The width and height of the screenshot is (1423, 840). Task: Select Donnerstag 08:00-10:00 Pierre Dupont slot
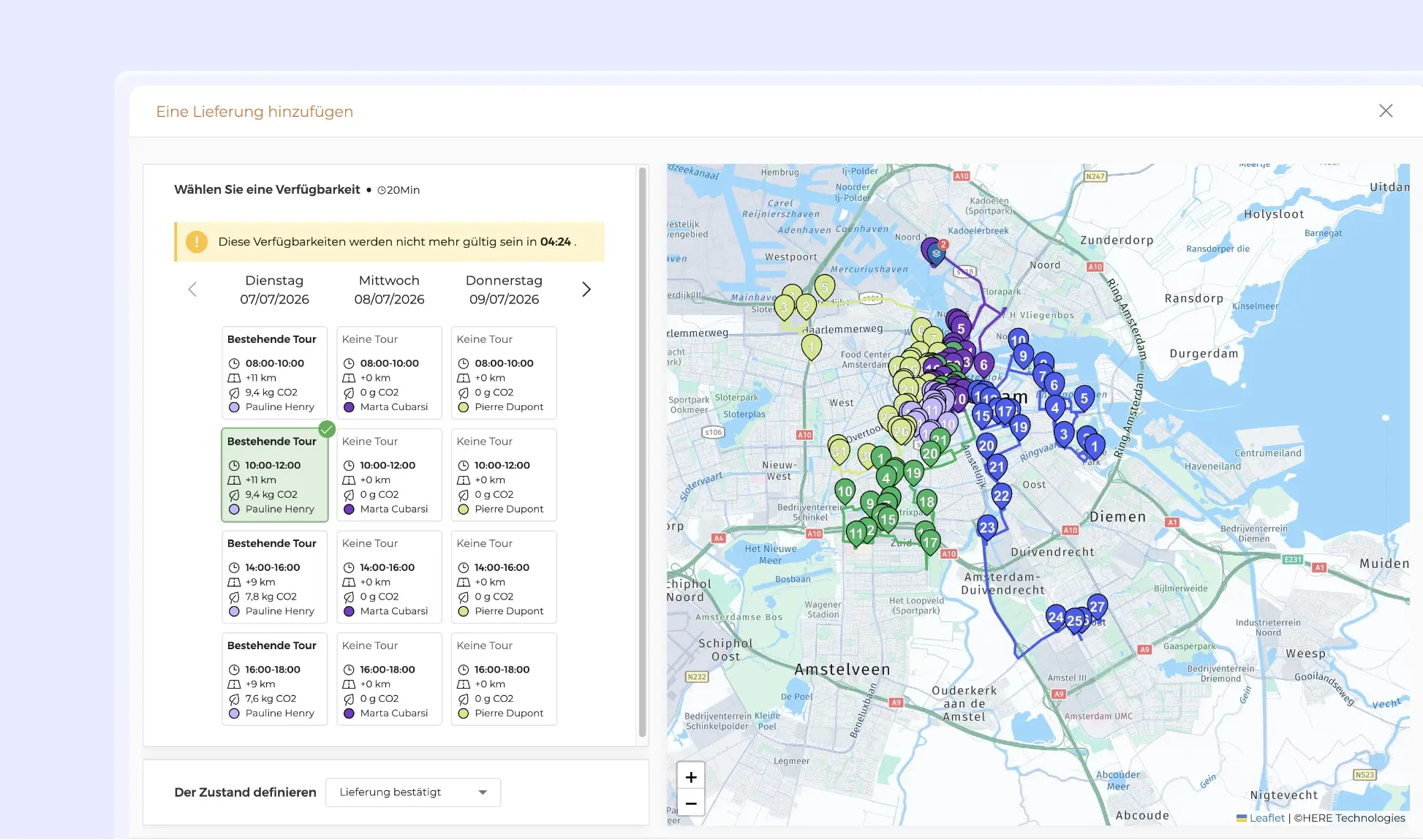tap(504, 373)
